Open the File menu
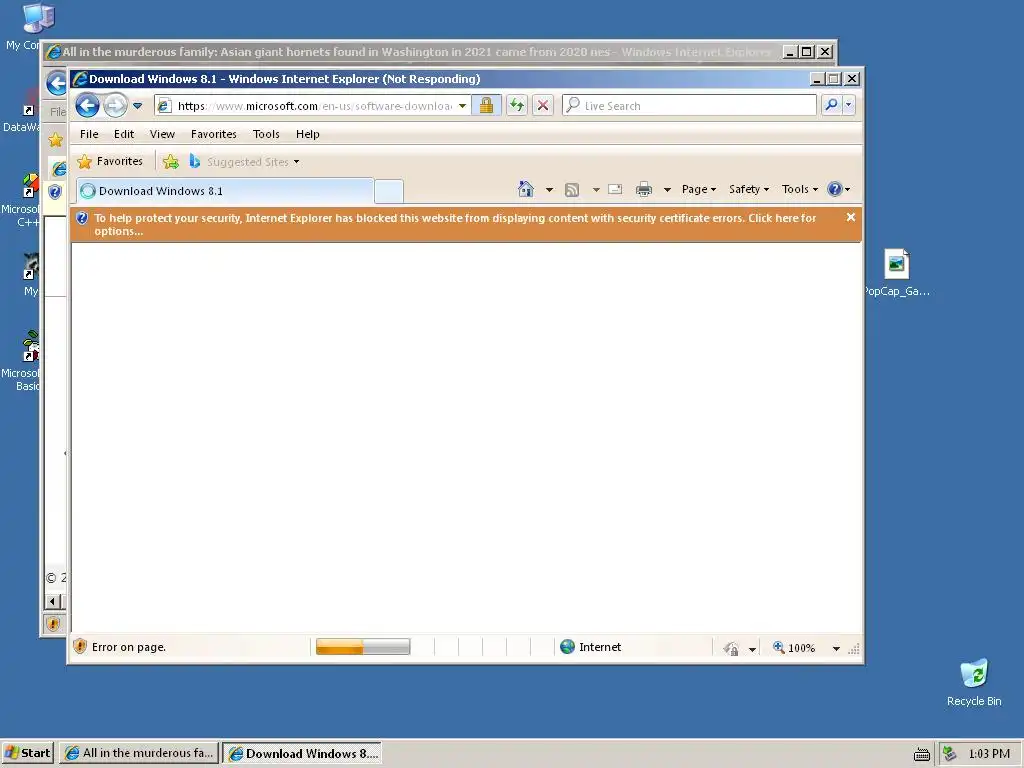This screenshot has width=1024, height=768. 89,134
